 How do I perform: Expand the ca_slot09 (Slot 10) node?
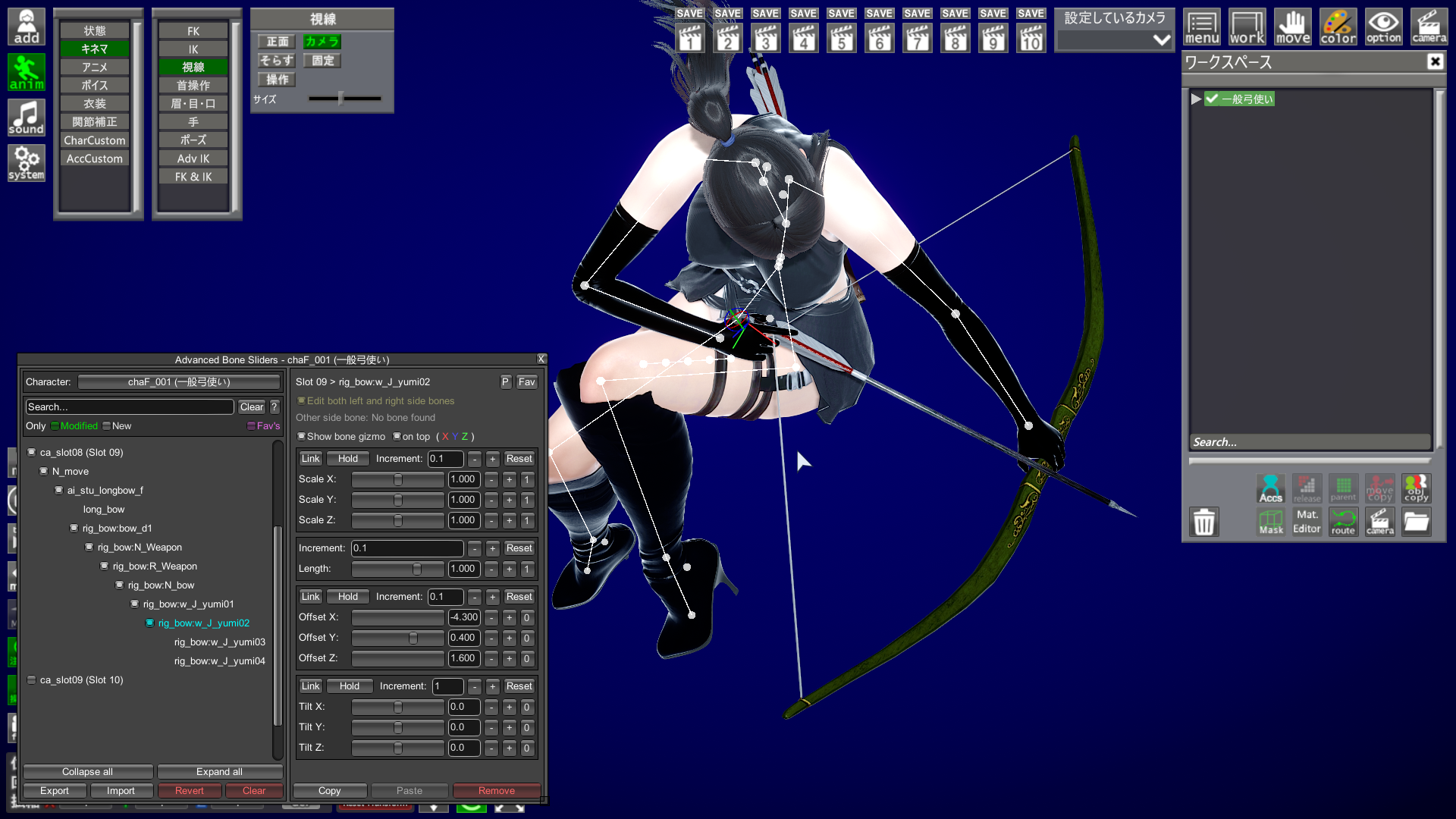32,680
